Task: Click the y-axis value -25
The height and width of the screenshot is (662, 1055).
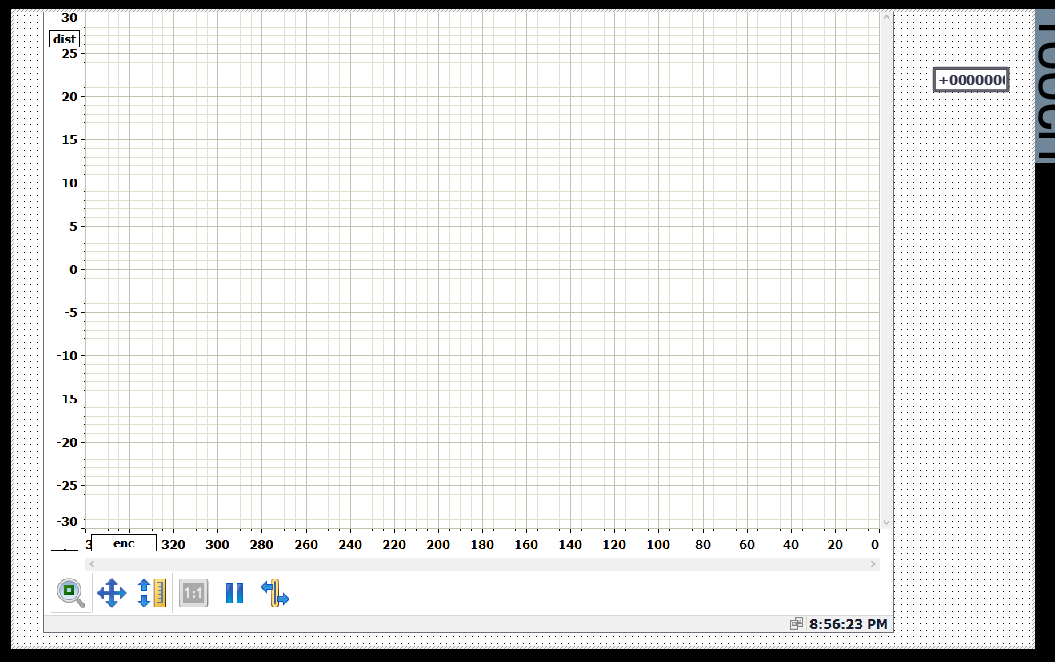Action: pyautogui.click(x=67, y=485)
